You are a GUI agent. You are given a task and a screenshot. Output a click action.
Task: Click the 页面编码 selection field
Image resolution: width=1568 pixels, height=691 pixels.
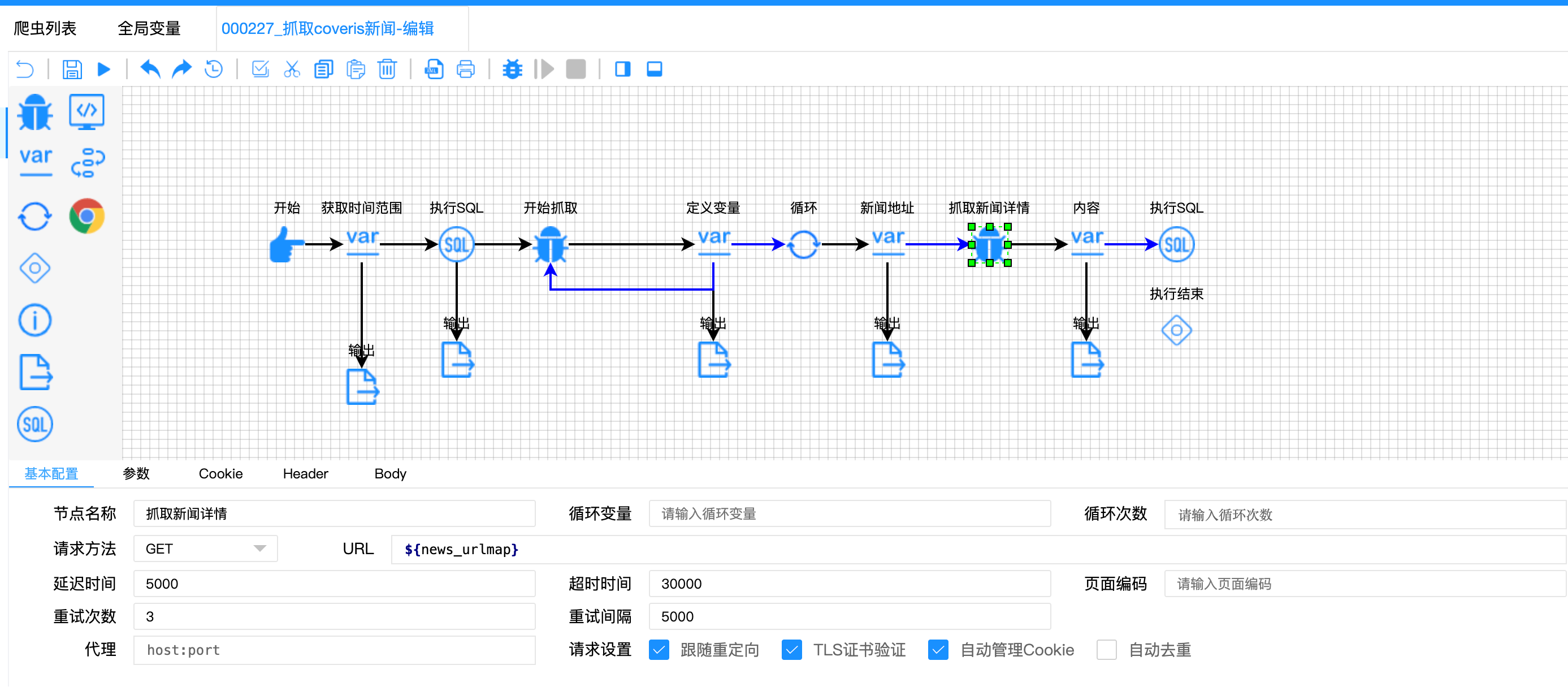(1363, 584)
